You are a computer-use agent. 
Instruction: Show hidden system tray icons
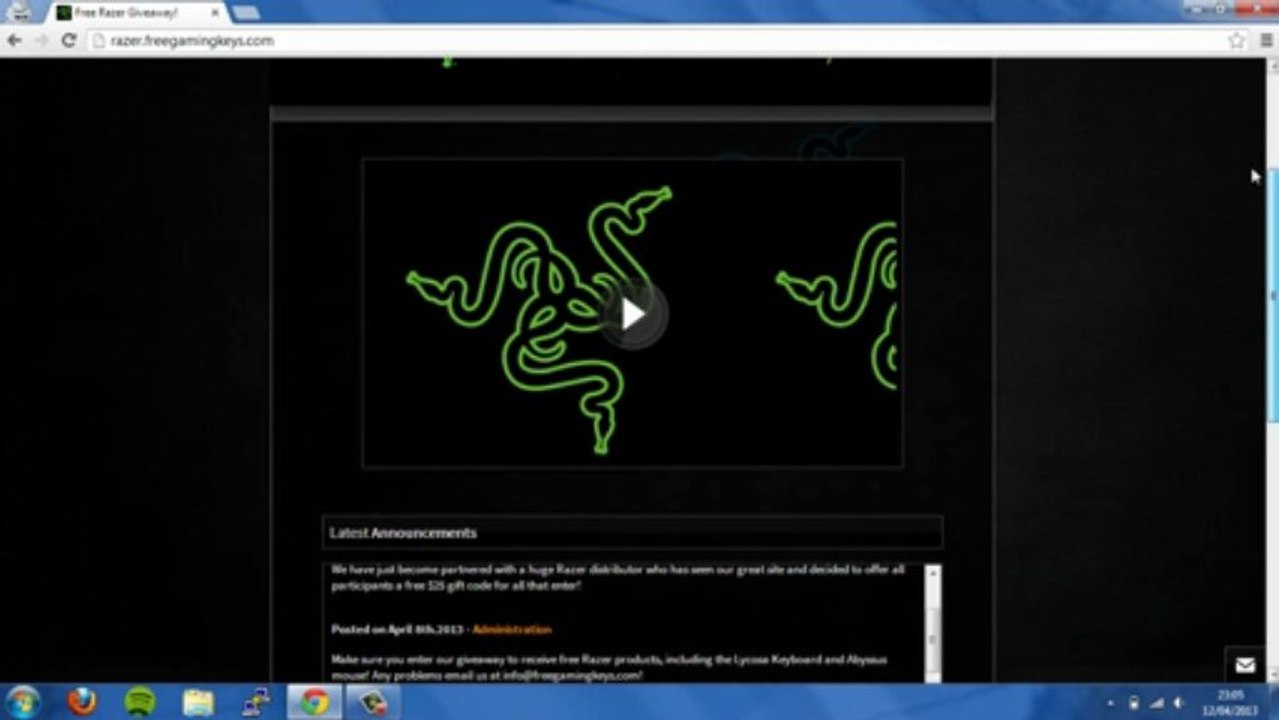pyautogui.click(x=1111, y=703)
